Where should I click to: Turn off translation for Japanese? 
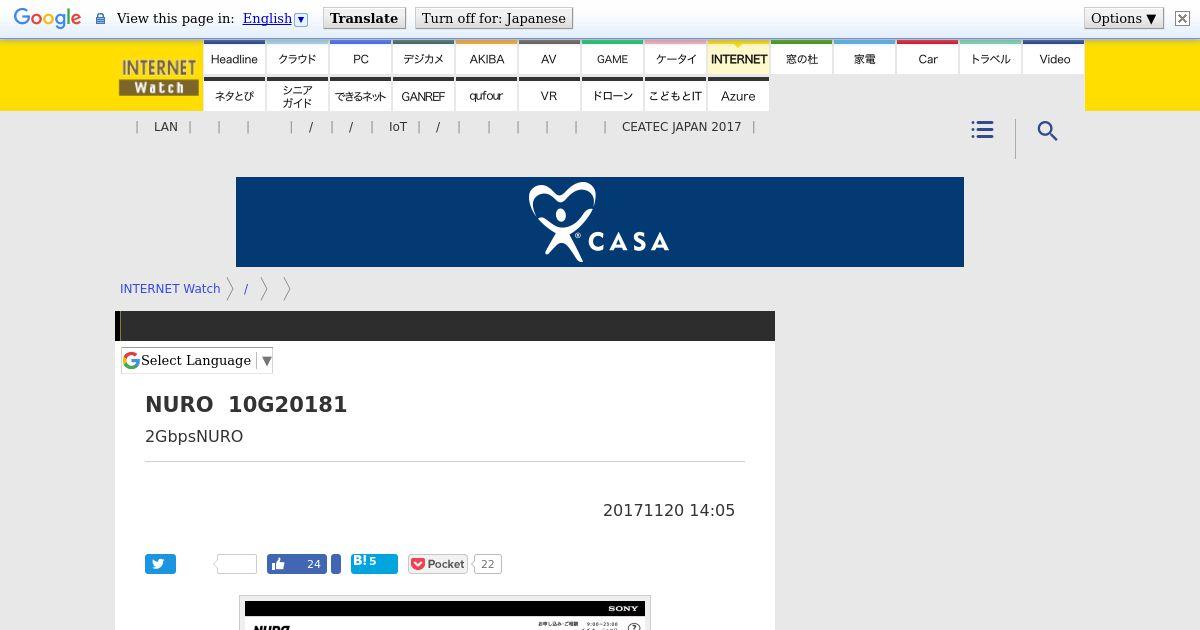(494, 18)
